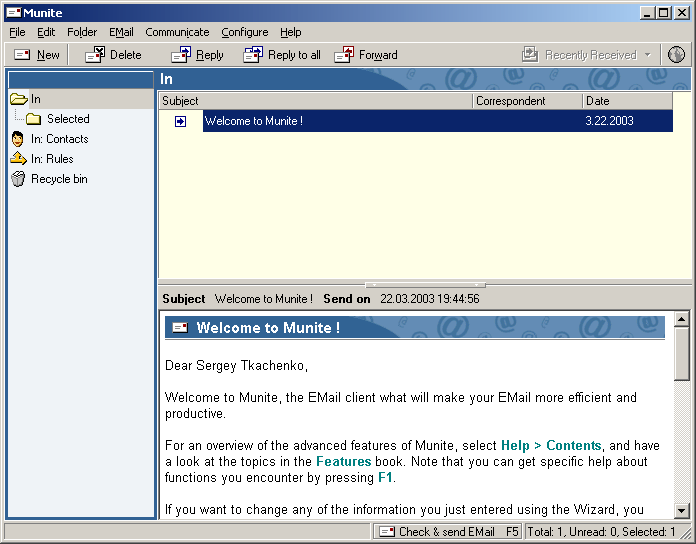696x544 pixels.
Task: Delete the selected message via toolbar
Action: pyautogui.click(x=95, y=55)
